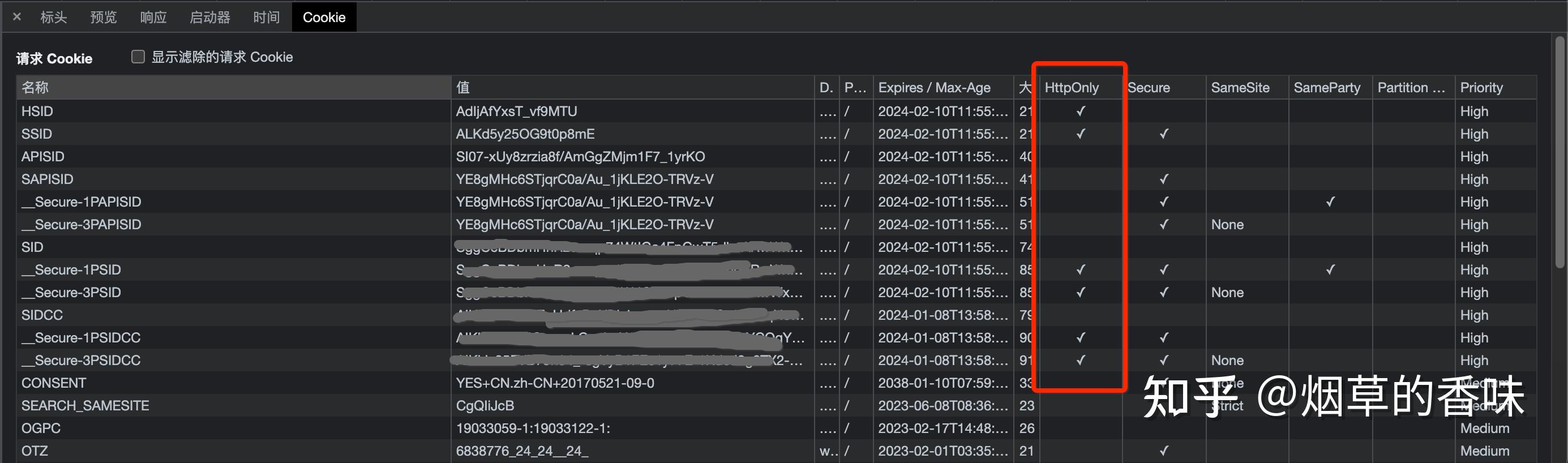Select the __Secure-1PSIDCC cookie row
1568x463 pixels.
pos(81,338)
